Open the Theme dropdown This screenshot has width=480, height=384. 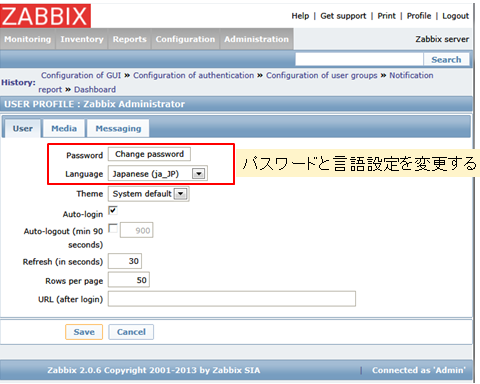tap(149, 194)
